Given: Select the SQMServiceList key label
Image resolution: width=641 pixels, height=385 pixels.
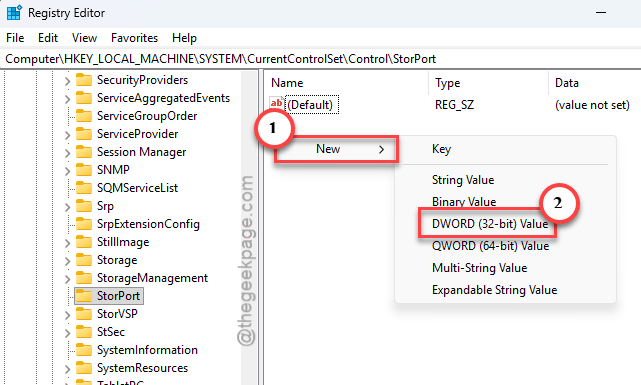Looking at the screenshot, I should click(137, 188).
